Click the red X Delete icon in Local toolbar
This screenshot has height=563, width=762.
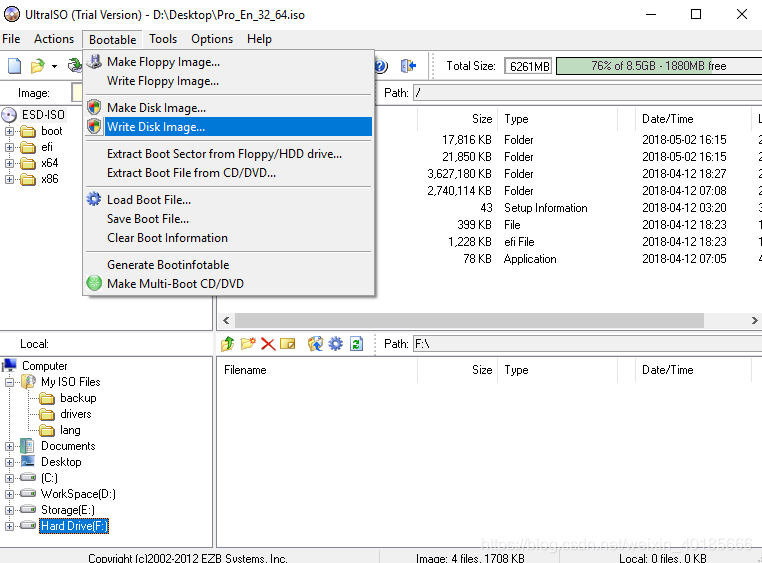click(x=268, y=344)
